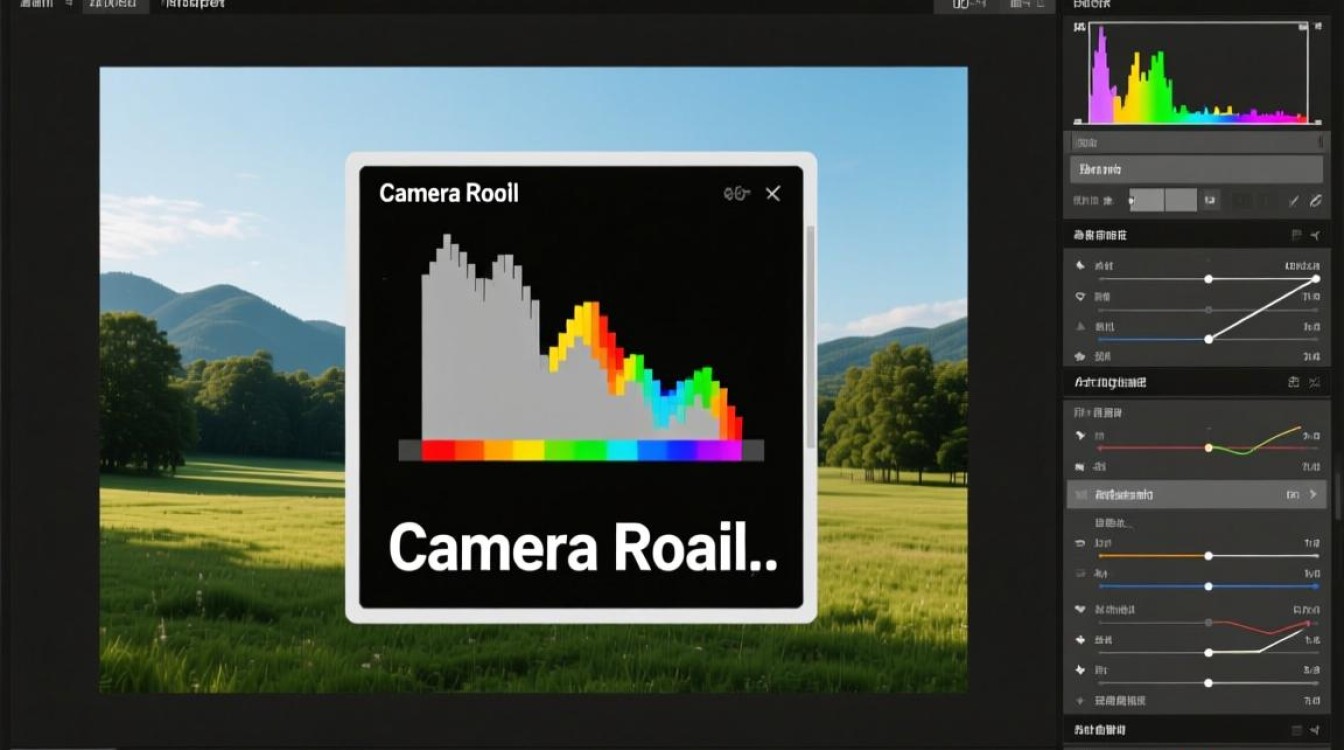
Task: Click the light gray bar above the gray swatches
Action: pos(1196,169)
